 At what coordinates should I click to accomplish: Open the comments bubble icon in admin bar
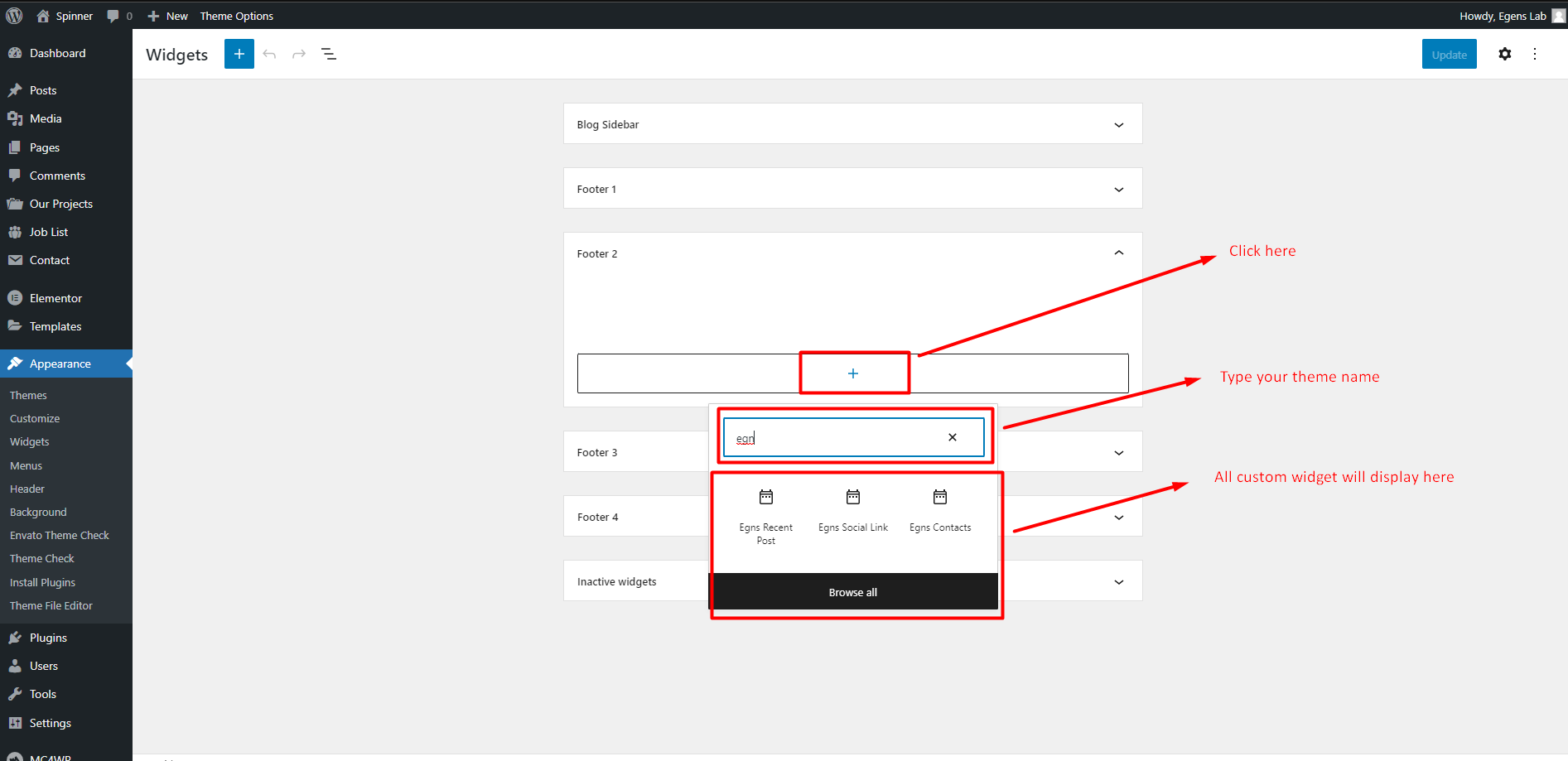(113, 16)
